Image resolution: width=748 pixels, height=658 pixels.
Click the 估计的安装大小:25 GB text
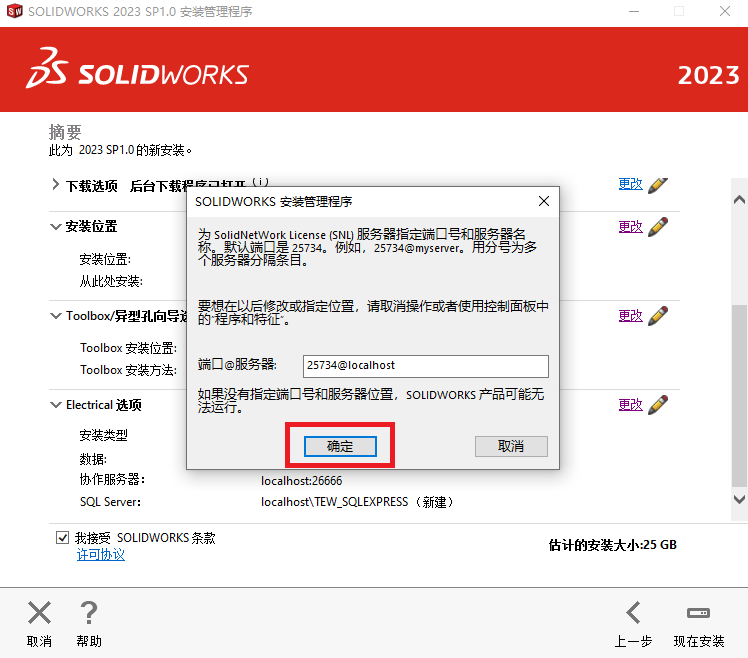613,545
